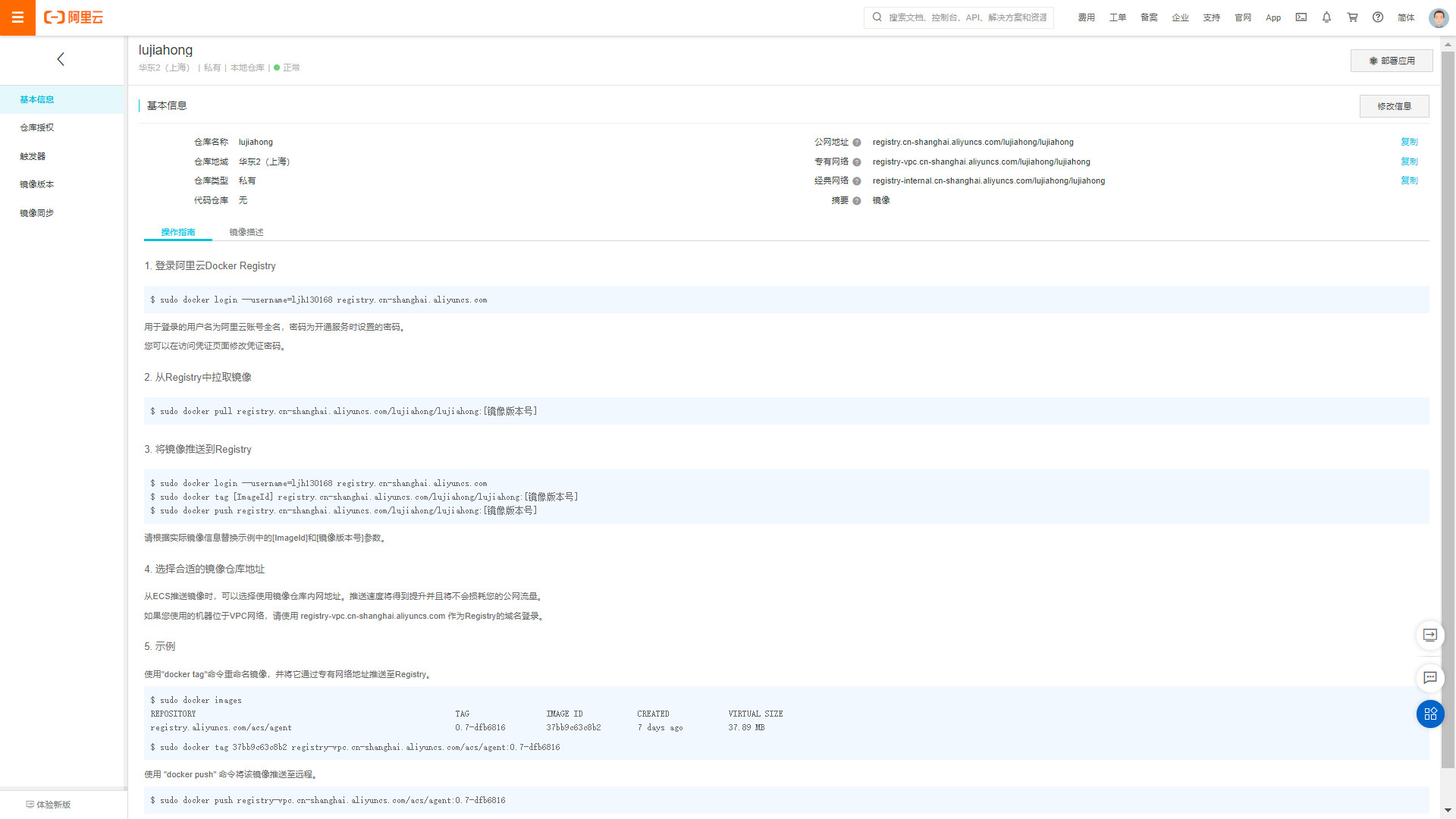Click the top search input field
This screenshot has height=819, width=1456.
pos(967,17)
